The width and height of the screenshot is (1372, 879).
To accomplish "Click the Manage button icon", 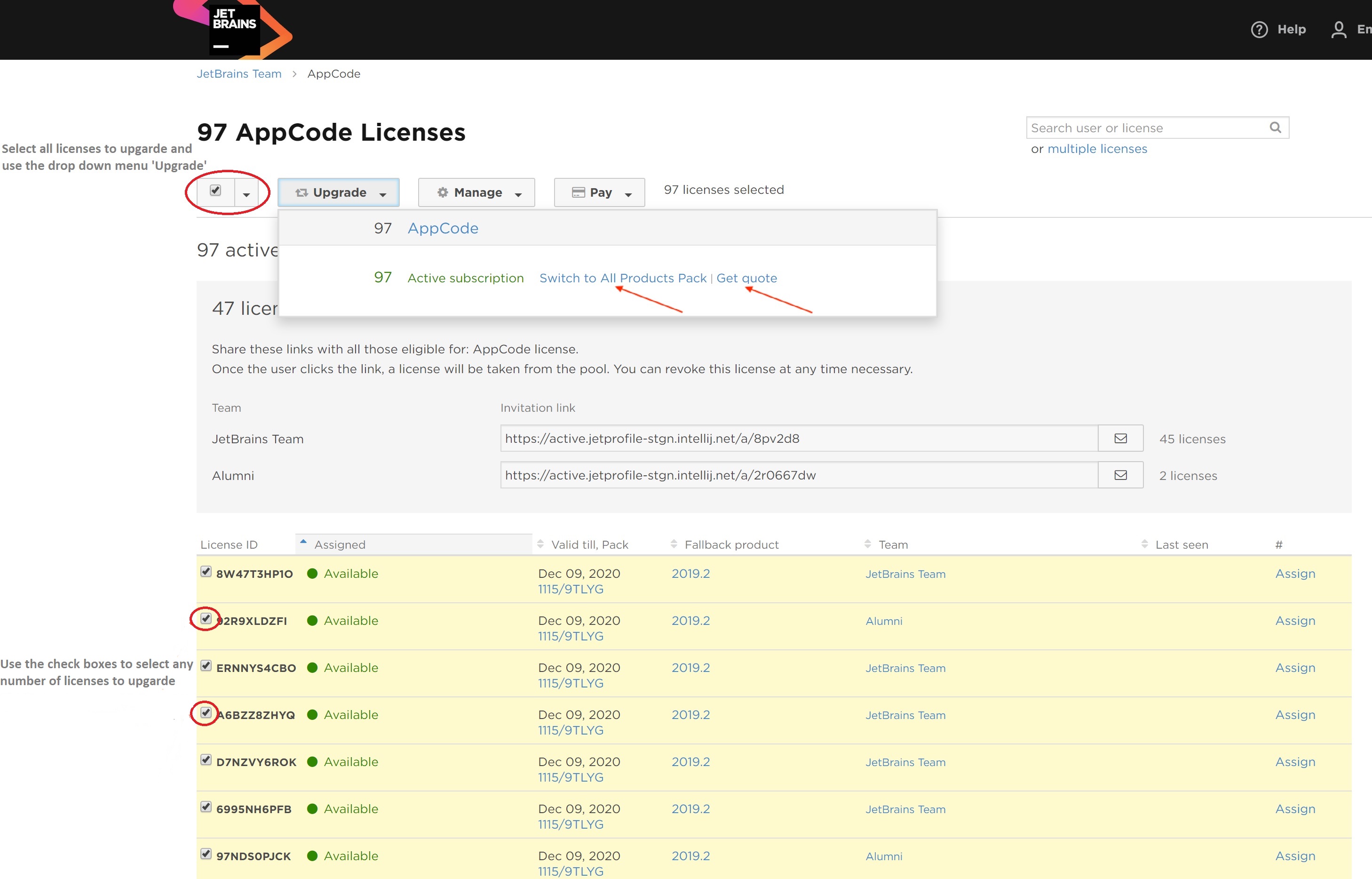I will pyautogui.click(x=443, y=191).
